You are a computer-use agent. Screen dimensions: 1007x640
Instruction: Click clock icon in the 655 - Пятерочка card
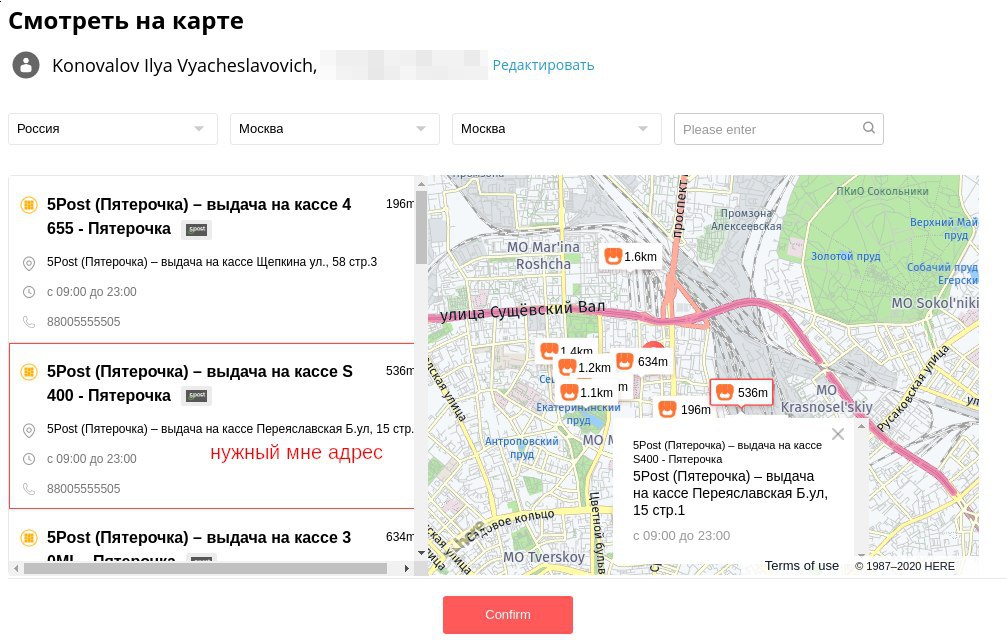[x=29, y=292]
